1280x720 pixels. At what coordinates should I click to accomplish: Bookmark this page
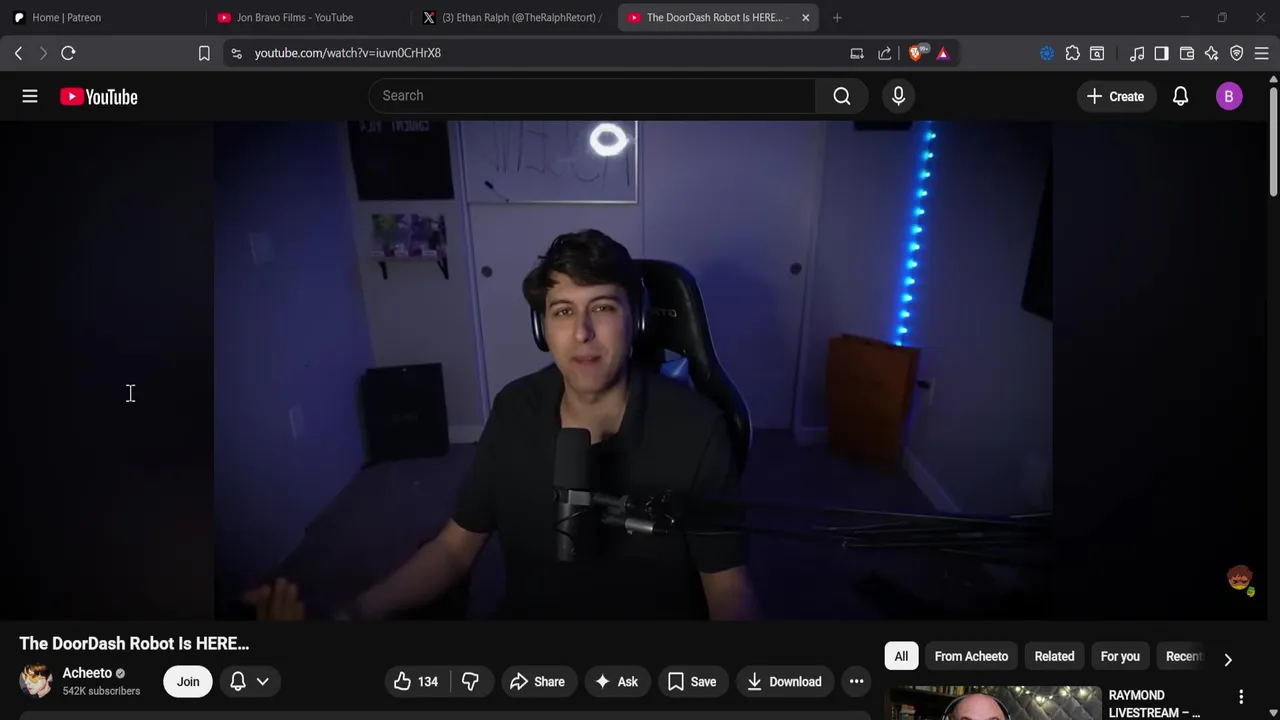(x=204, y=53)
